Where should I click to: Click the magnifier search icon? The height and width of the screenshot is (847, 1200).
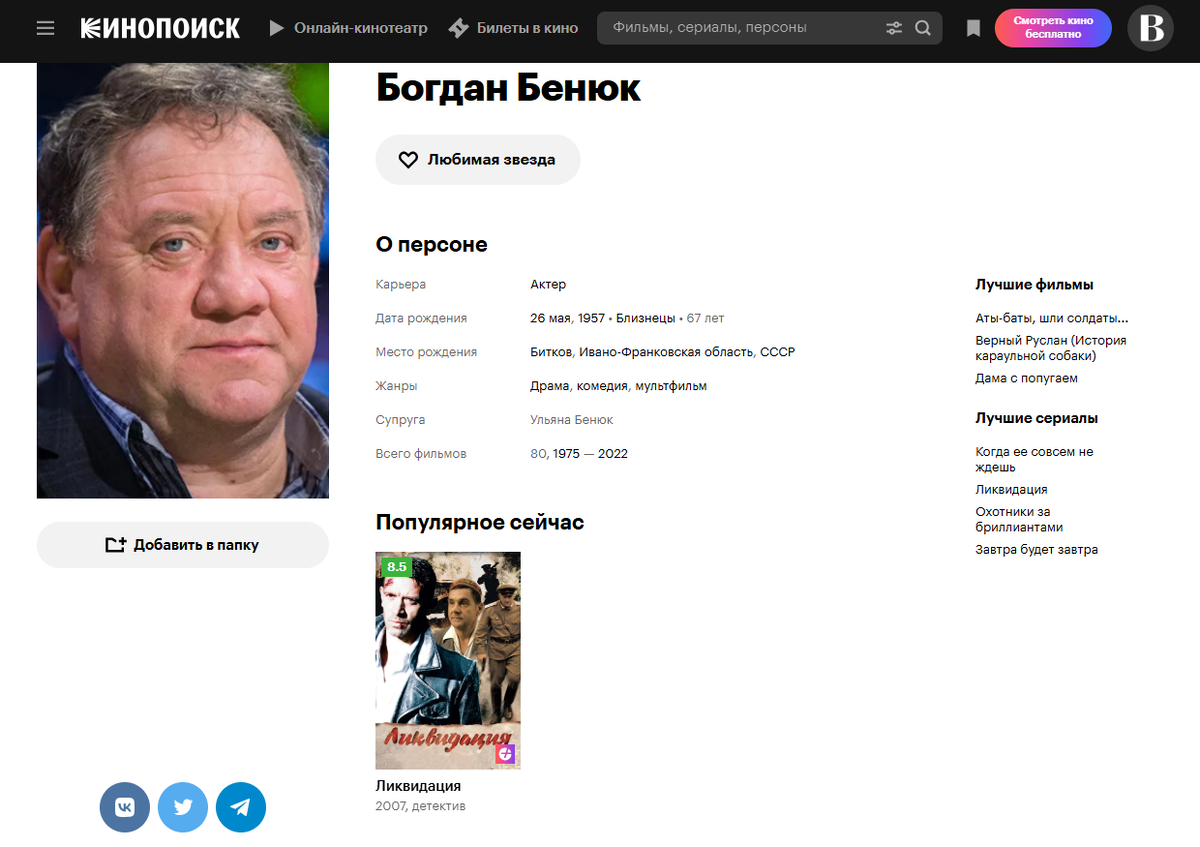(x=923, y=28)
